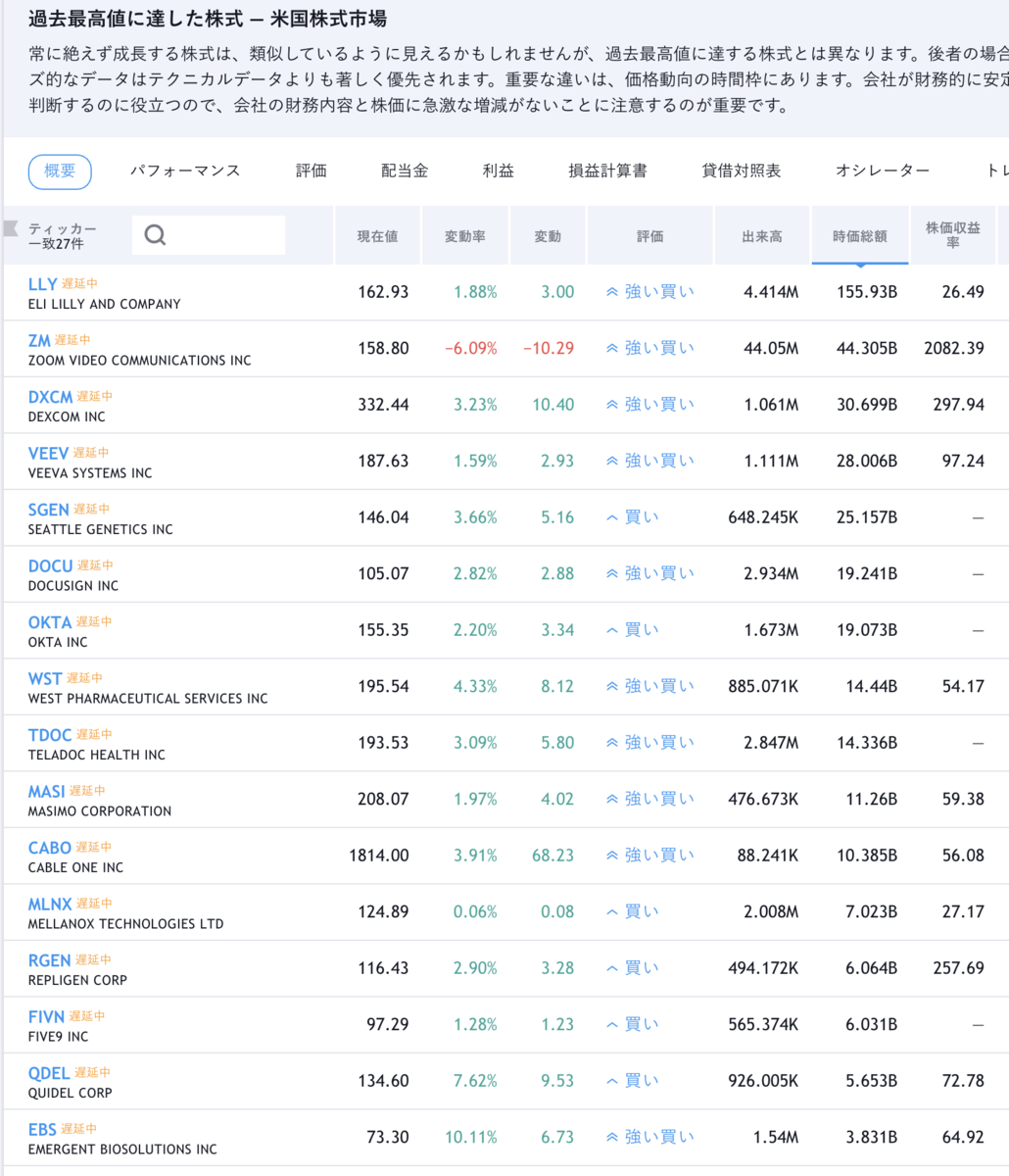This screenshot has width=1009, height=1176.
Task: Open the オシレーター tab
Action: [x=883, y=171]
